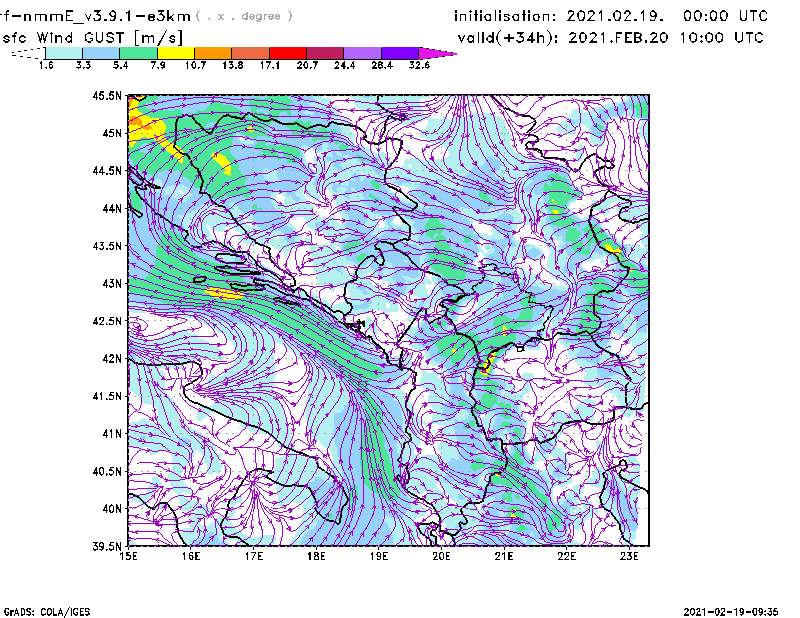Click the crimson 20.7–24.4 legend swatch
This screenshot has width=800, height=618.
point(325,53)
